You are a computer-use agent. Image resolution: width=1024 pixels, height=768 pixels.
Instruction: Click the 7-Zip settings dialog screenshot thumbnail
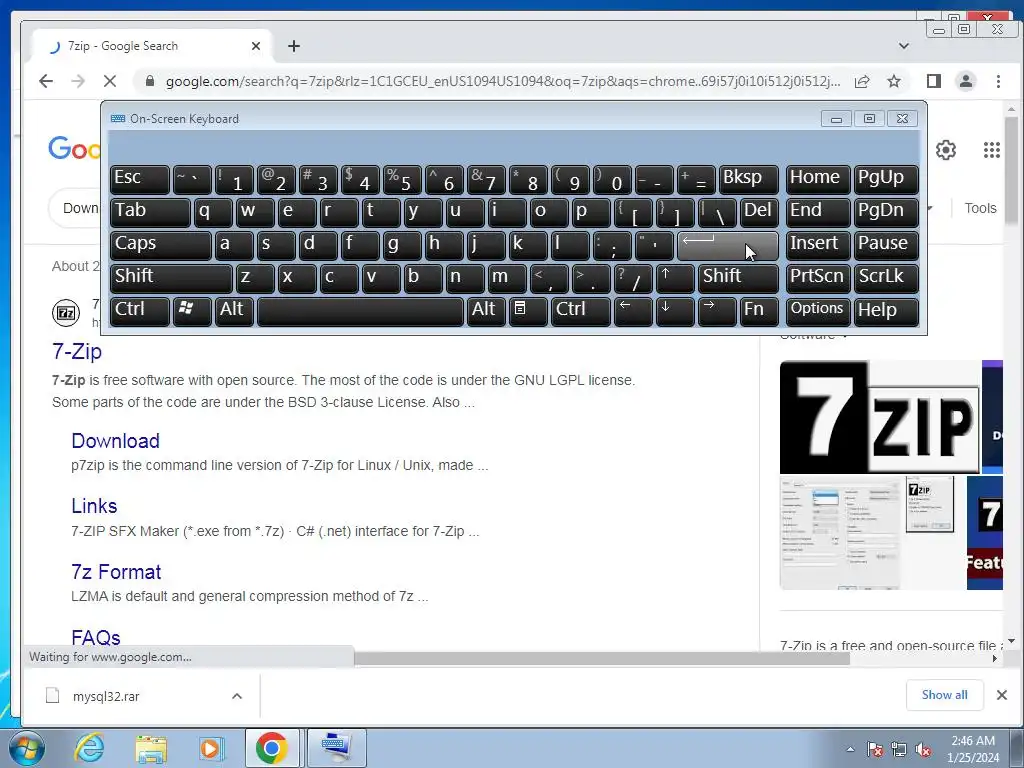(840, 533)
